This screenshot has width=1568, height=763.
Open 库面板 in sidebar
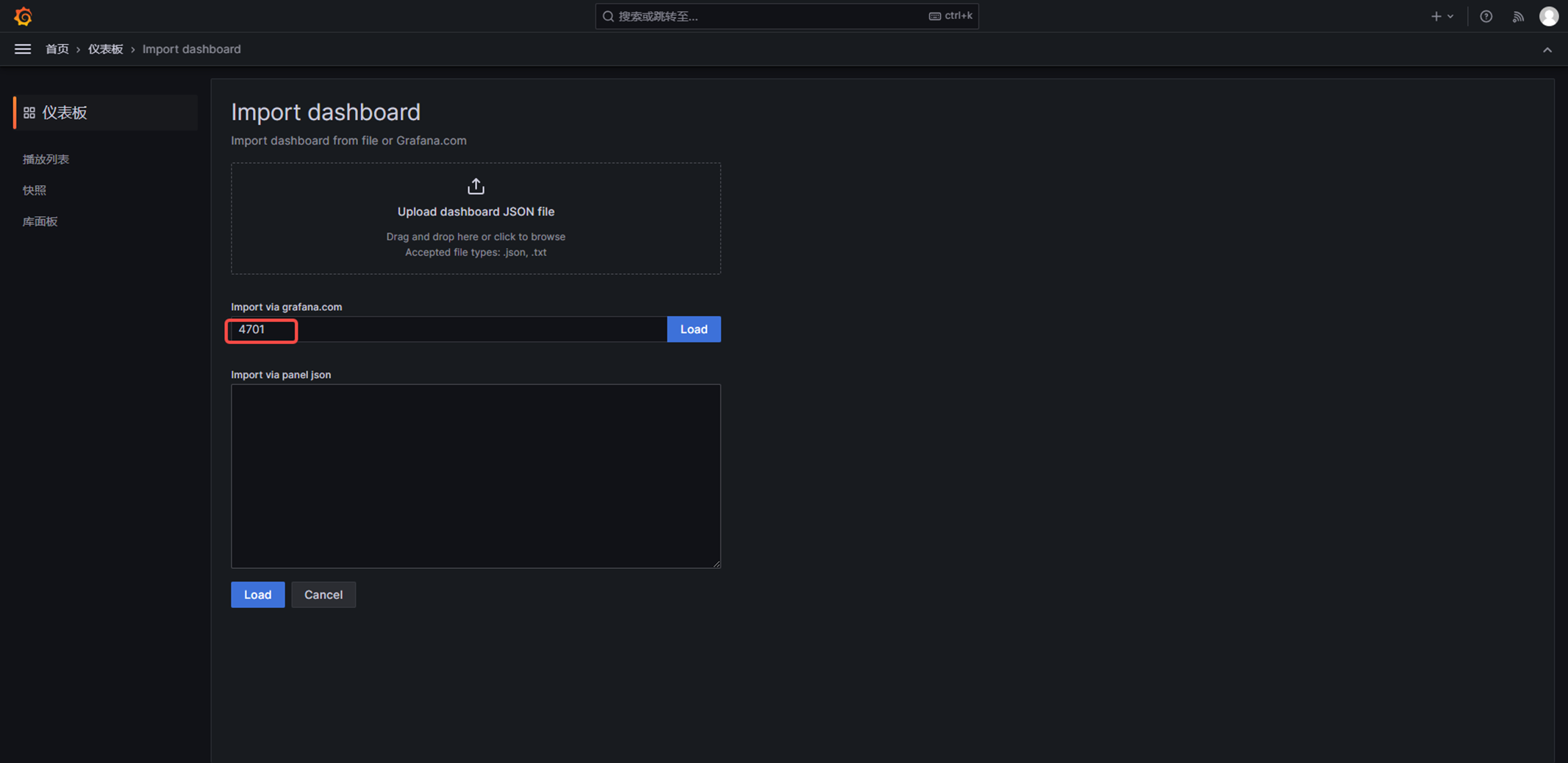(40, 221)
